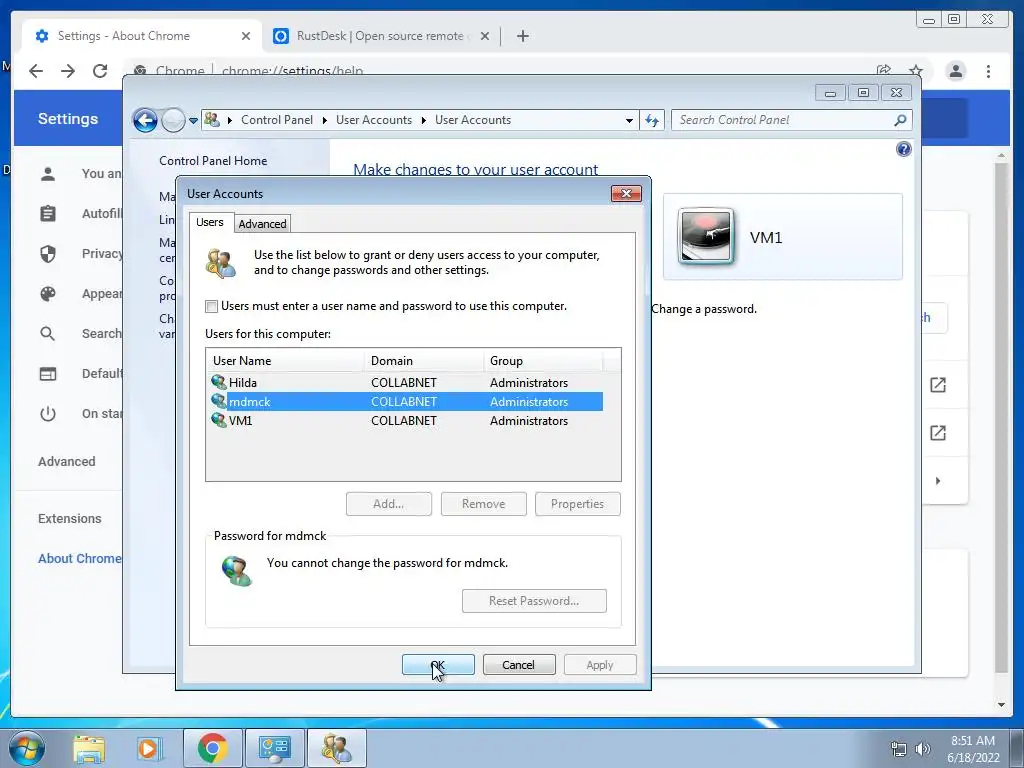Open Default browser icon in Chrome Settings

click(x=48, y=374)
